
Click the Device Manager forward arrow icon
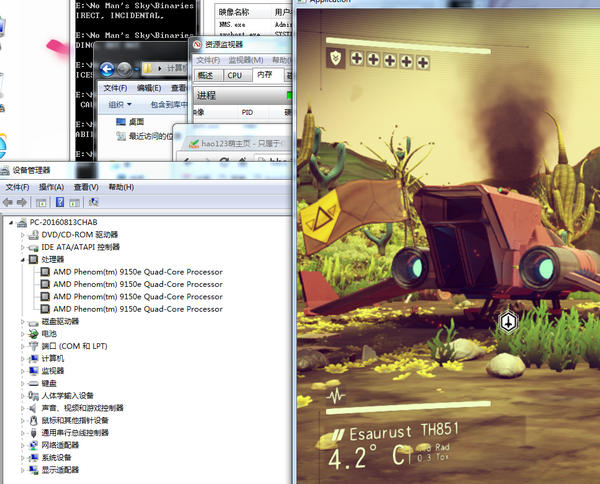(22, 202)
